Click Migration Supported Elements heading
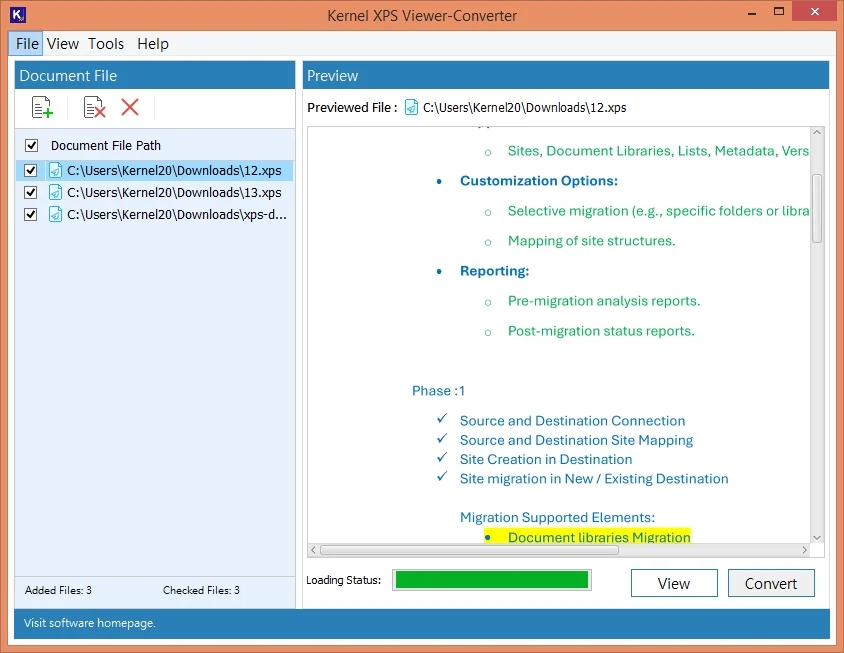This screenshot has height=653, width=844. pyautogui.click(x=557, y=517)
